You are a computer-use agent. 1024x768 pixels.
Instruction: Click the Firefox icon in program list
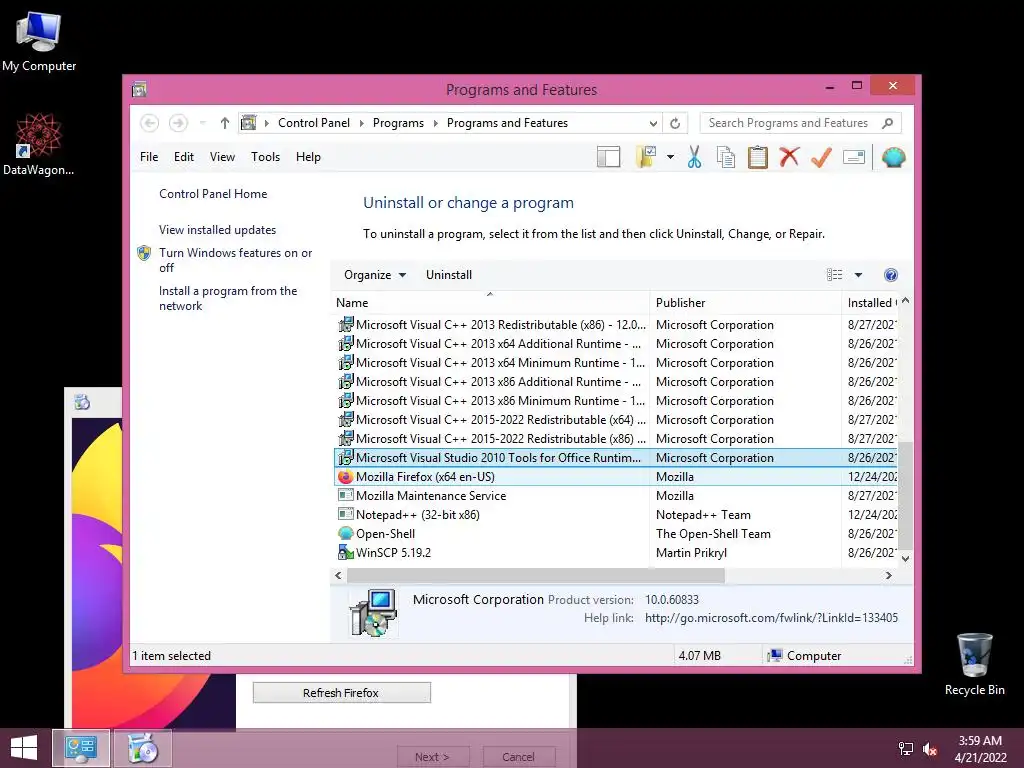pyautogui.click(x=345, y=477)
